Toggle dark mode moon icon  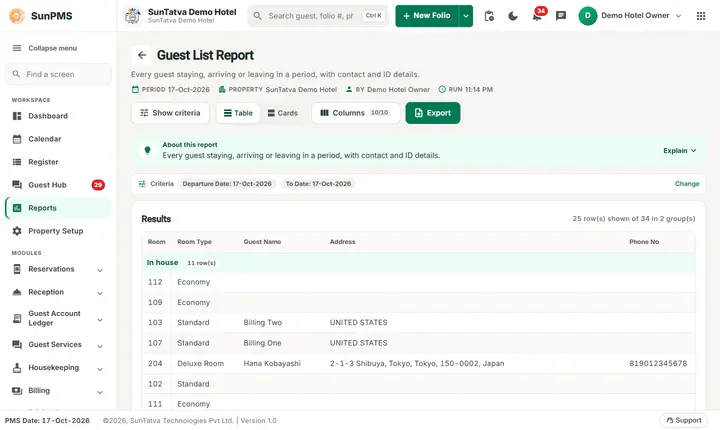tap(513, 16)
